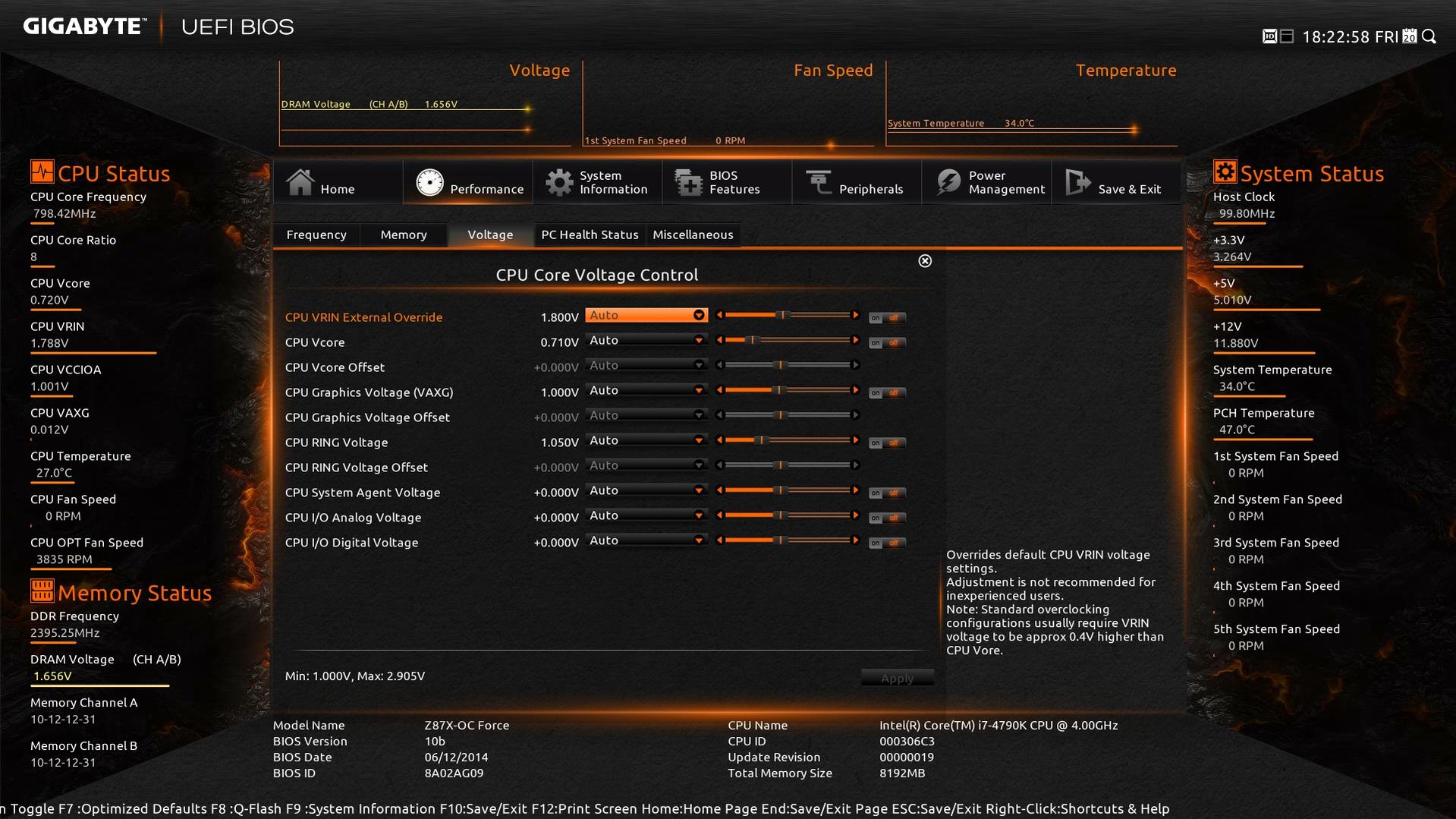Open the CPU I/O Digital Voltage dropdown
Viewport: 1456px width, 819px height.
[646, 540]
